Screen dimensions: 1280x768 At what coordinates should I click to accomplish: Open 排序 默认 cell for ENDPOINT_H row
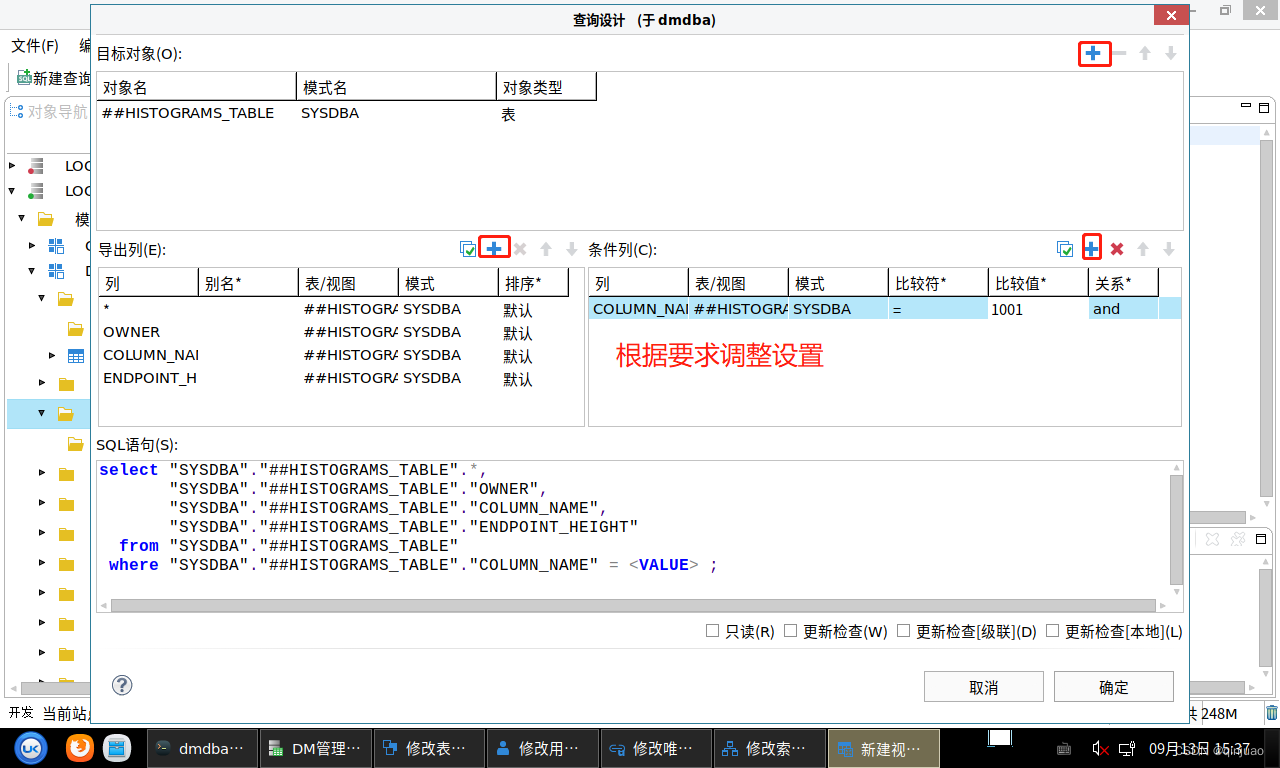click(533, 379)
